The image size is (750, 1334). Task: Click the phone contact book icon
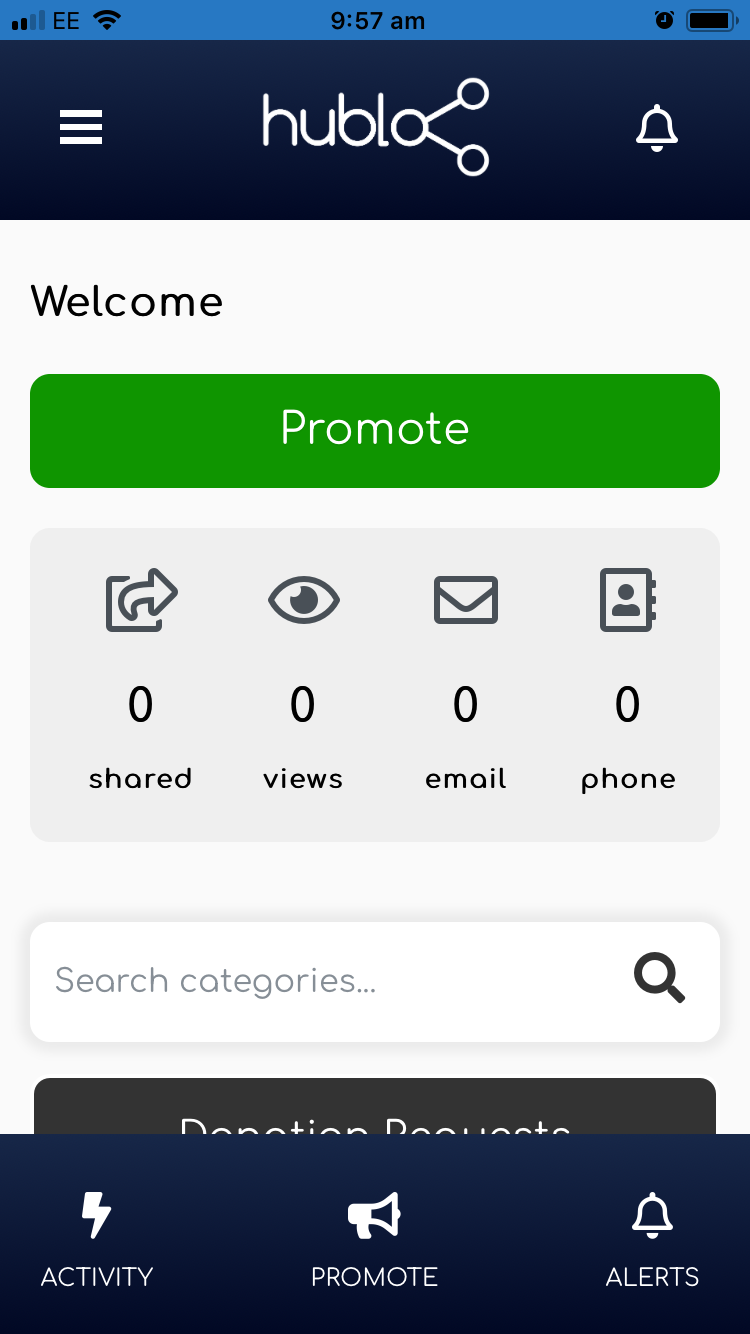[628, 600]
